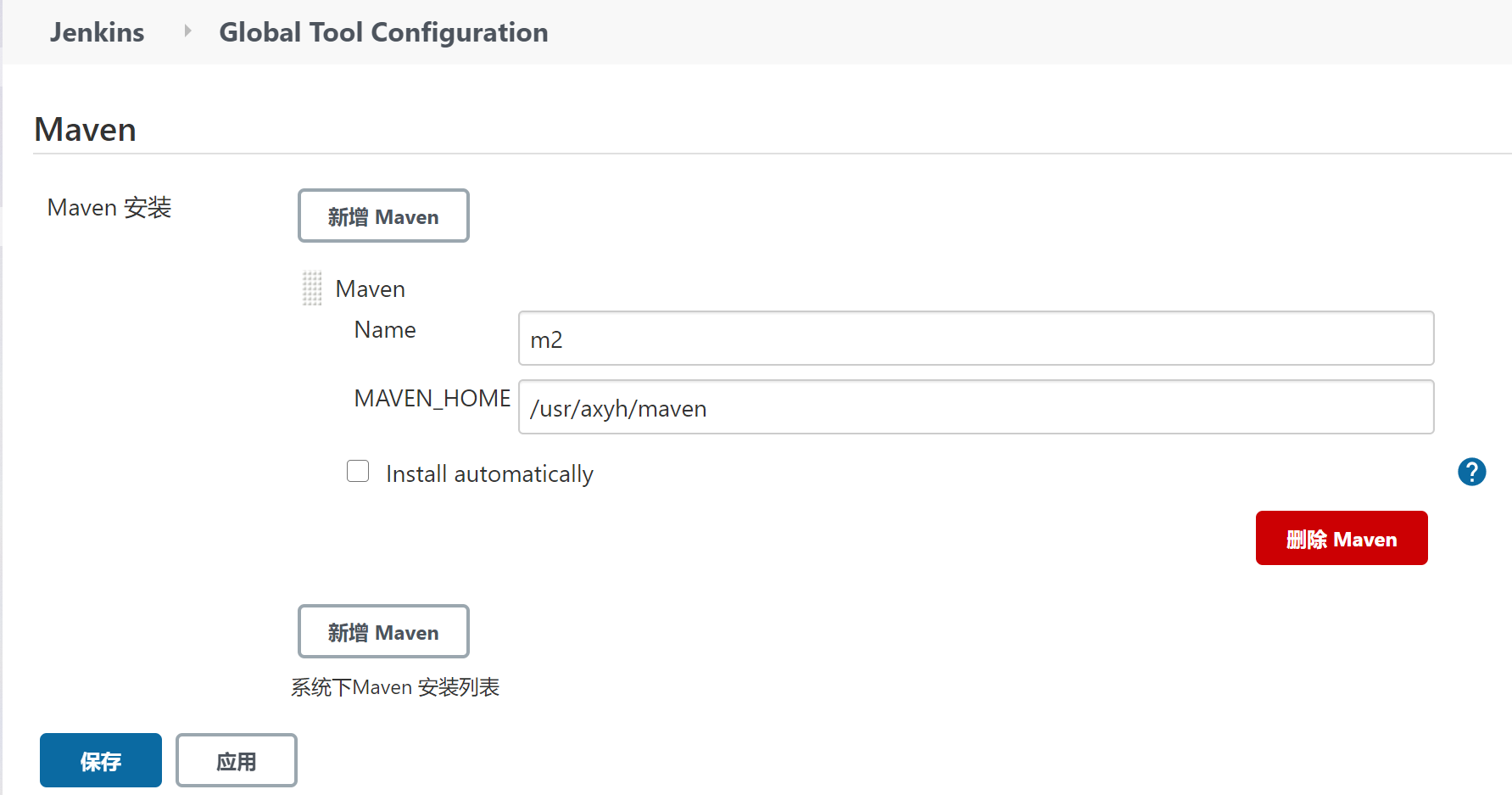Image resolution: width=1512 pixels, height=795 pixels.
Task: Click the Maven 安装 label
Action: 109,207
